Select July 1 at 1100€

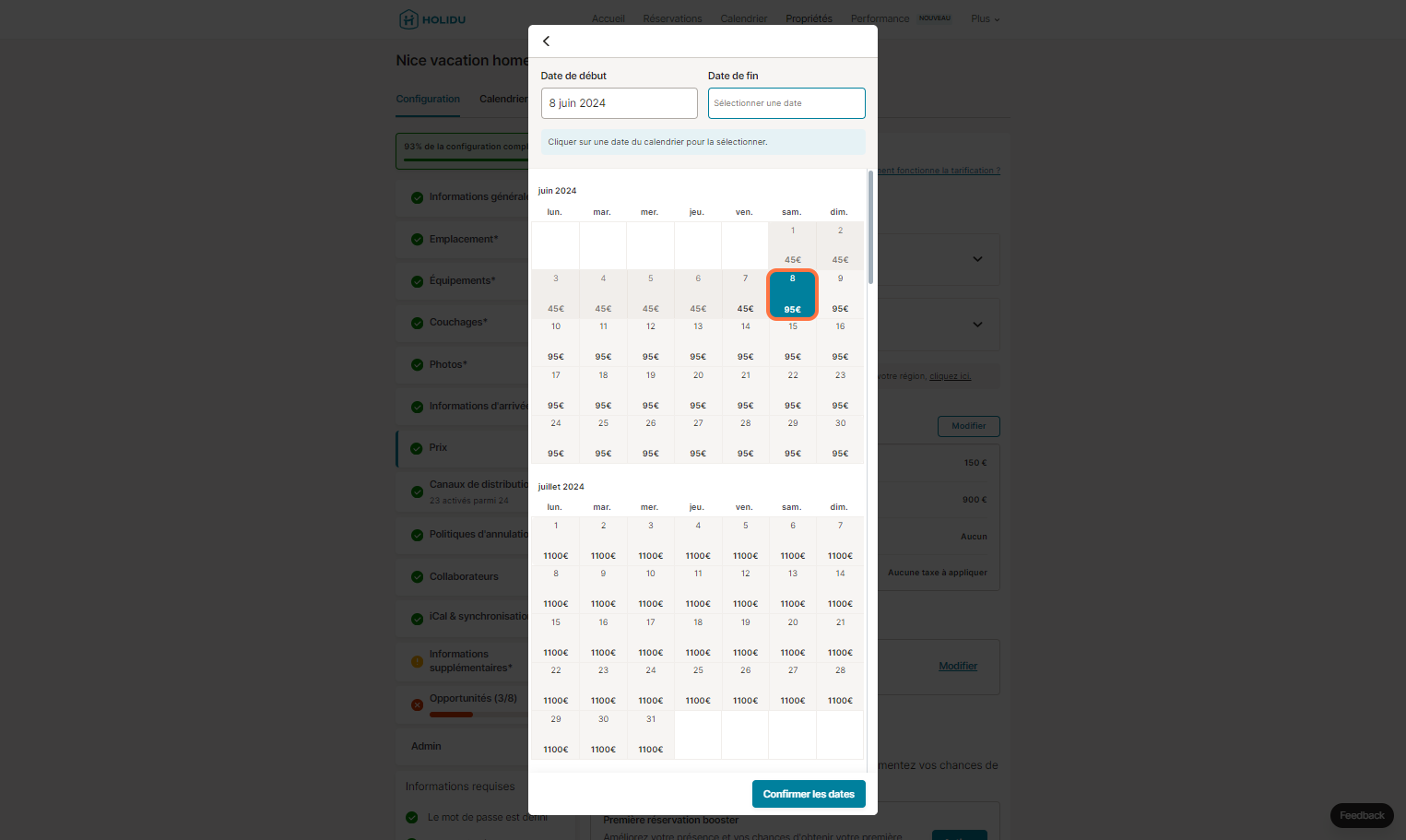pos(556,541)
